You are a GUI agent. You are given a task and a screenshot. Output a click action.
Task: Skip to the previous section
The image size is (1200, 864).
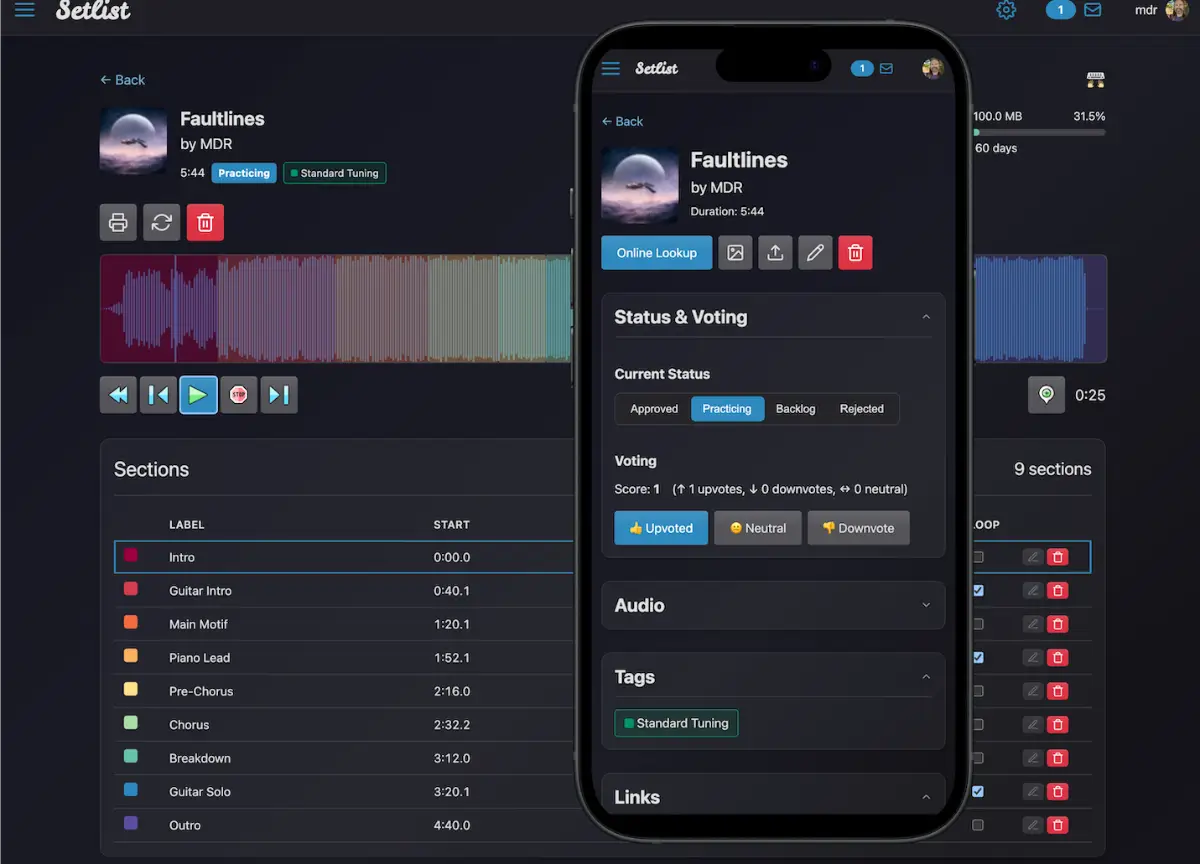pos(158,395)
